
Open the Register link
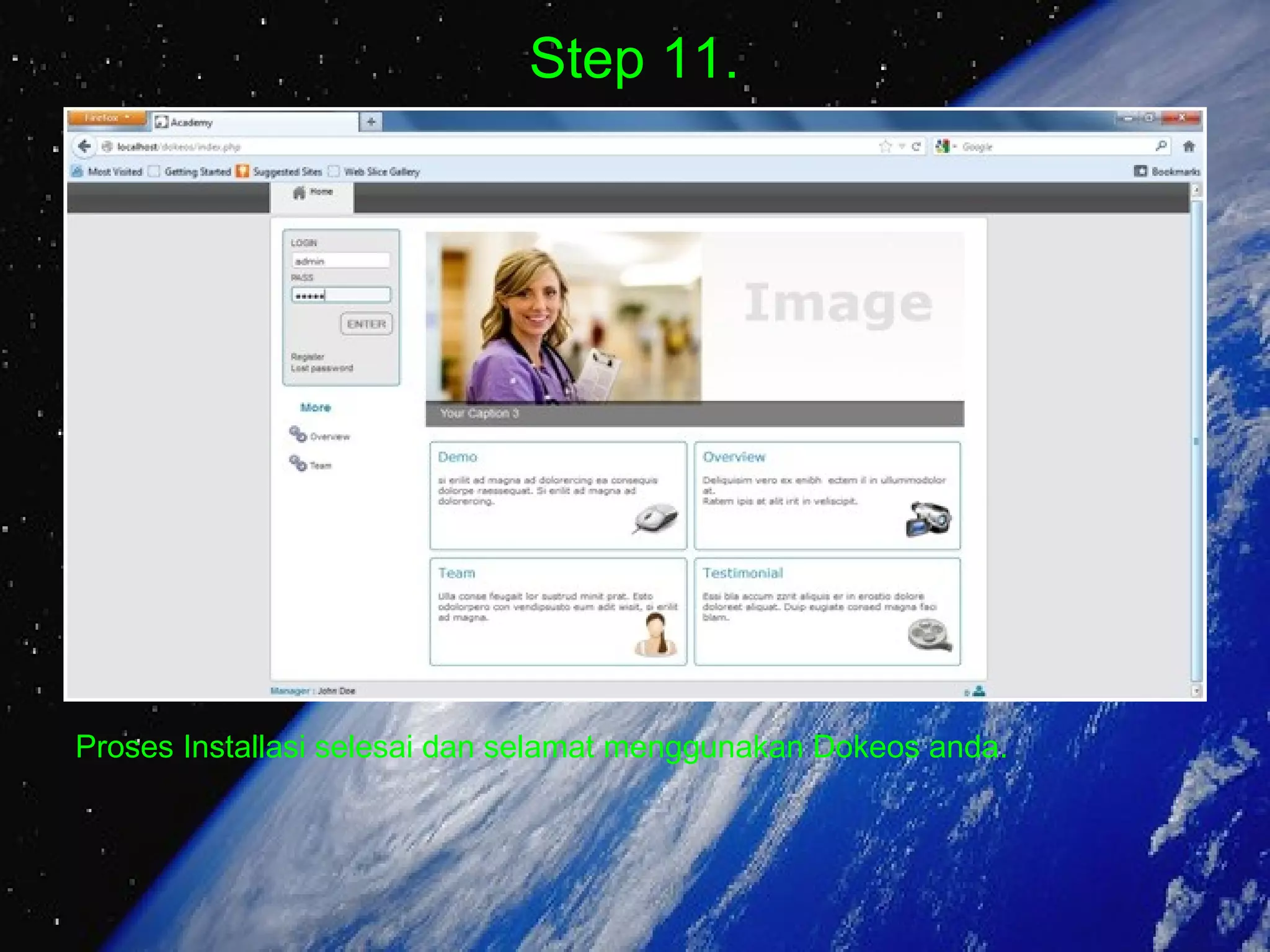click(x=308, y=356)
